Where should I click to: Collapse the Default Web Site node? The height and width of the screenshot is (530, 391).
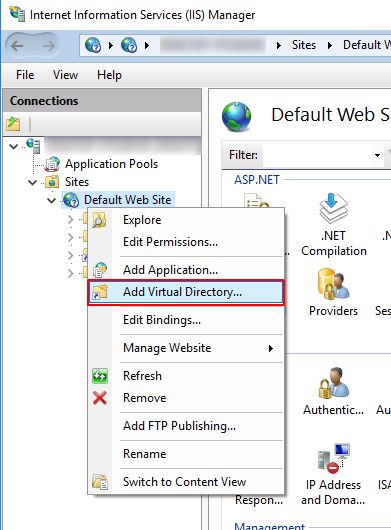[51, 200]
